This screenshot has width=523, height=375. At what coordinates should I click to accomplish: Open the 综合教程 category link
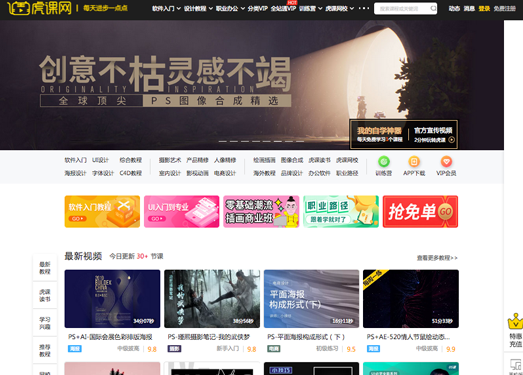[x=131, y=160]
